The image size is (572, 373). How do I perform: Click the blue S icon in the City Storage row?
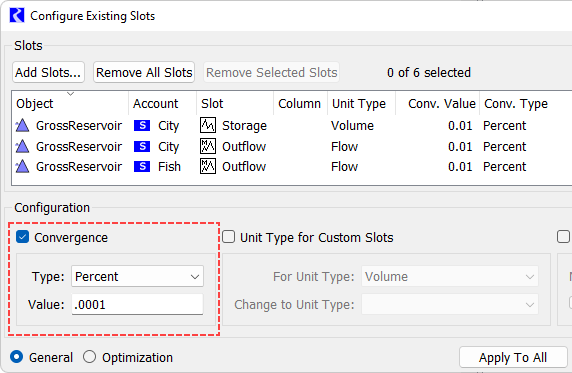(142, 126)
